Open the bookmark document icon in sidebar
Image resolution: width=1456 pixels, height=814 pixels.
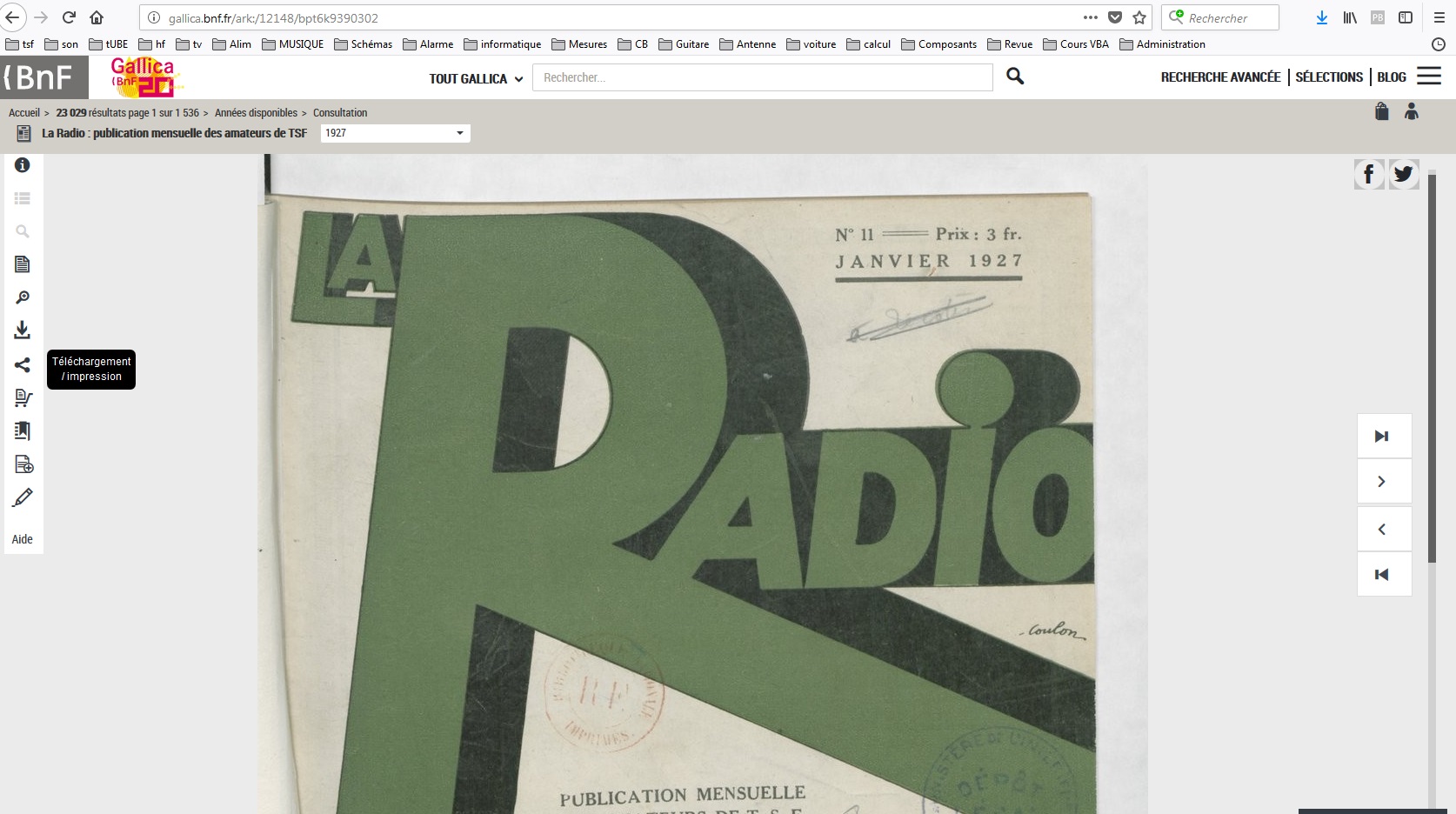23,430
